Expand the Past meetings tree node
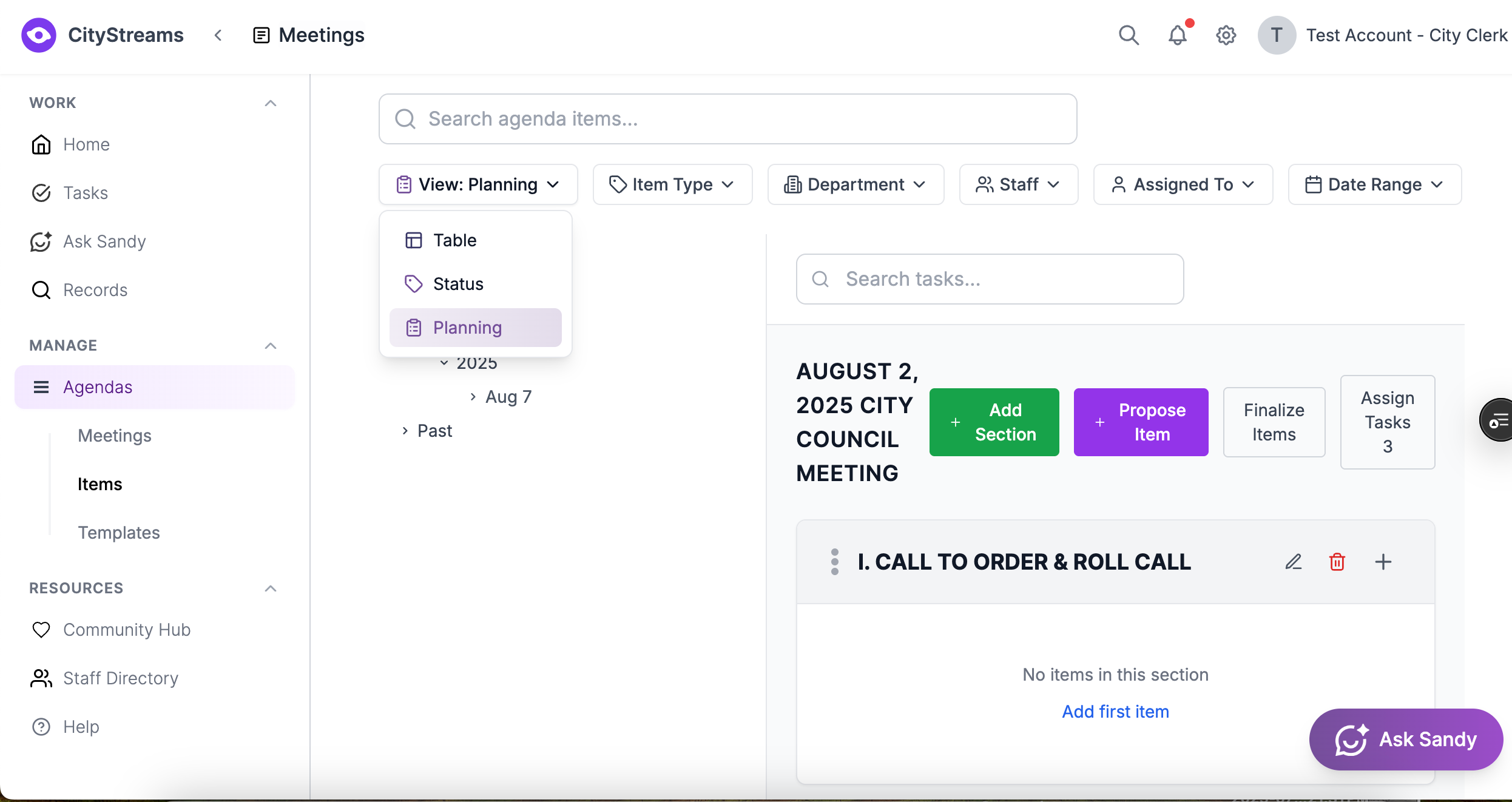This screenshot has height=802, width=1512. point(405,431)
